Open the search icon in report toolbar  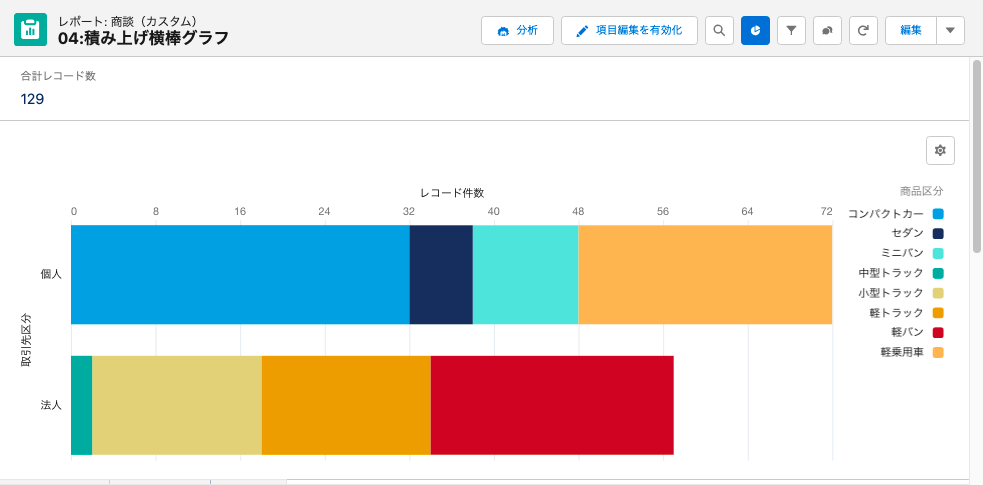pyautogui.click(x=719, y=30)
